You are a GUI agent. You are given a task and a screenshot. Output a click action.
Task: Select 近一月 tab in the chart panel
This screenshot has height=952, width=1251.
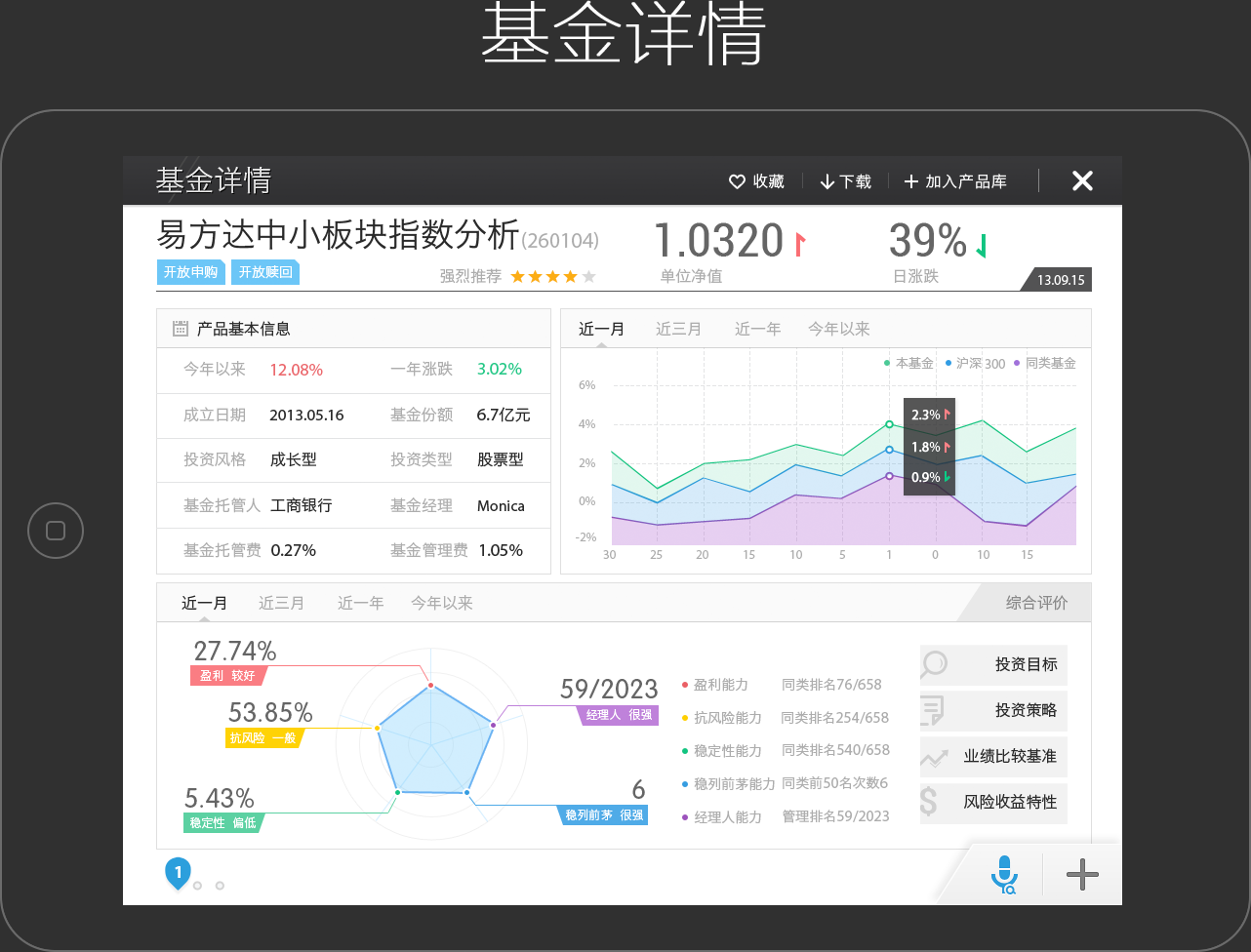coord(601,329)
